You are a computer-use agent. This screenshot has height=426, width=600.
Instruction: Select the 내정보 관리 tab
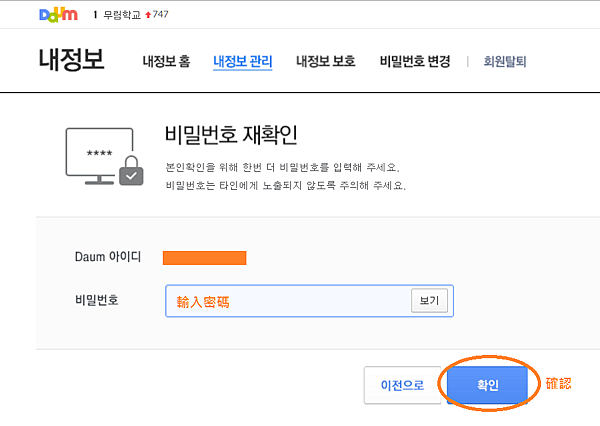(242, 61)
